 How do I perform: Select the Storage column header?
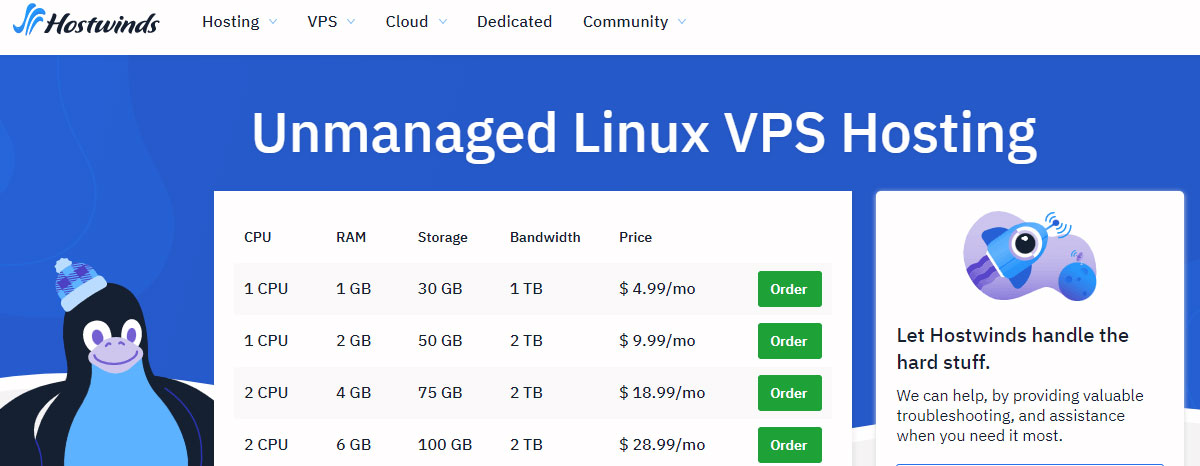pyautogui.click(x=443, y=238)
